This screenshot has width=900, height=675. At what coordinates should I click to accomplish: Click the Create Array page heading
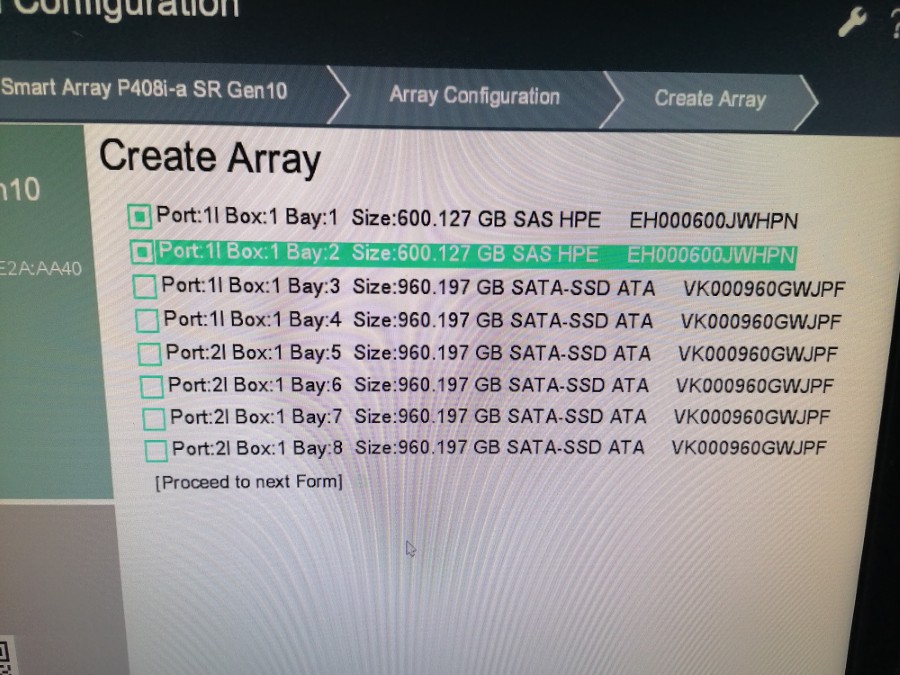coord(210,157)
